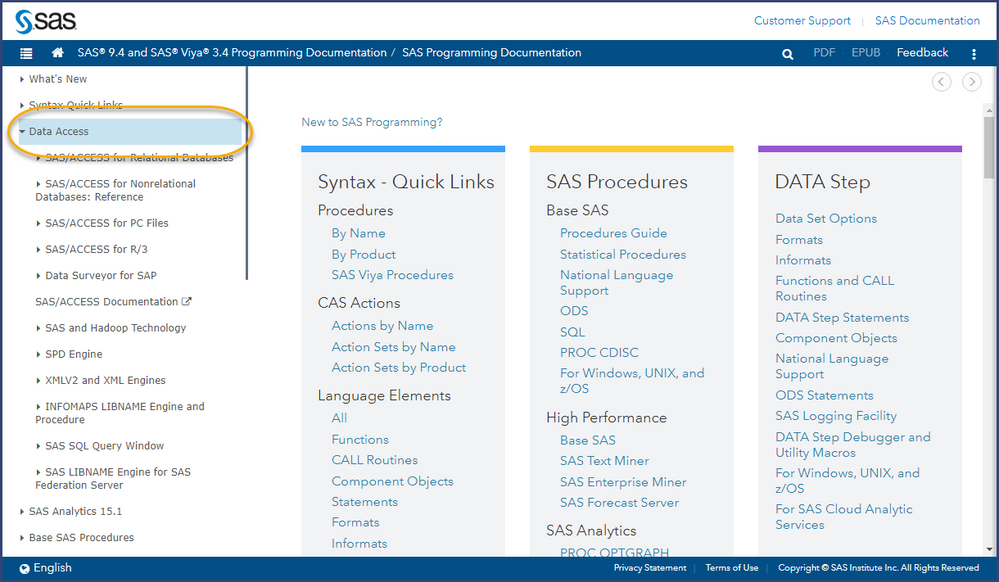Screen dimensions: 999x582
Task: Expand SAS and Hadoop Technology node
Action: [x=38, y=328]
